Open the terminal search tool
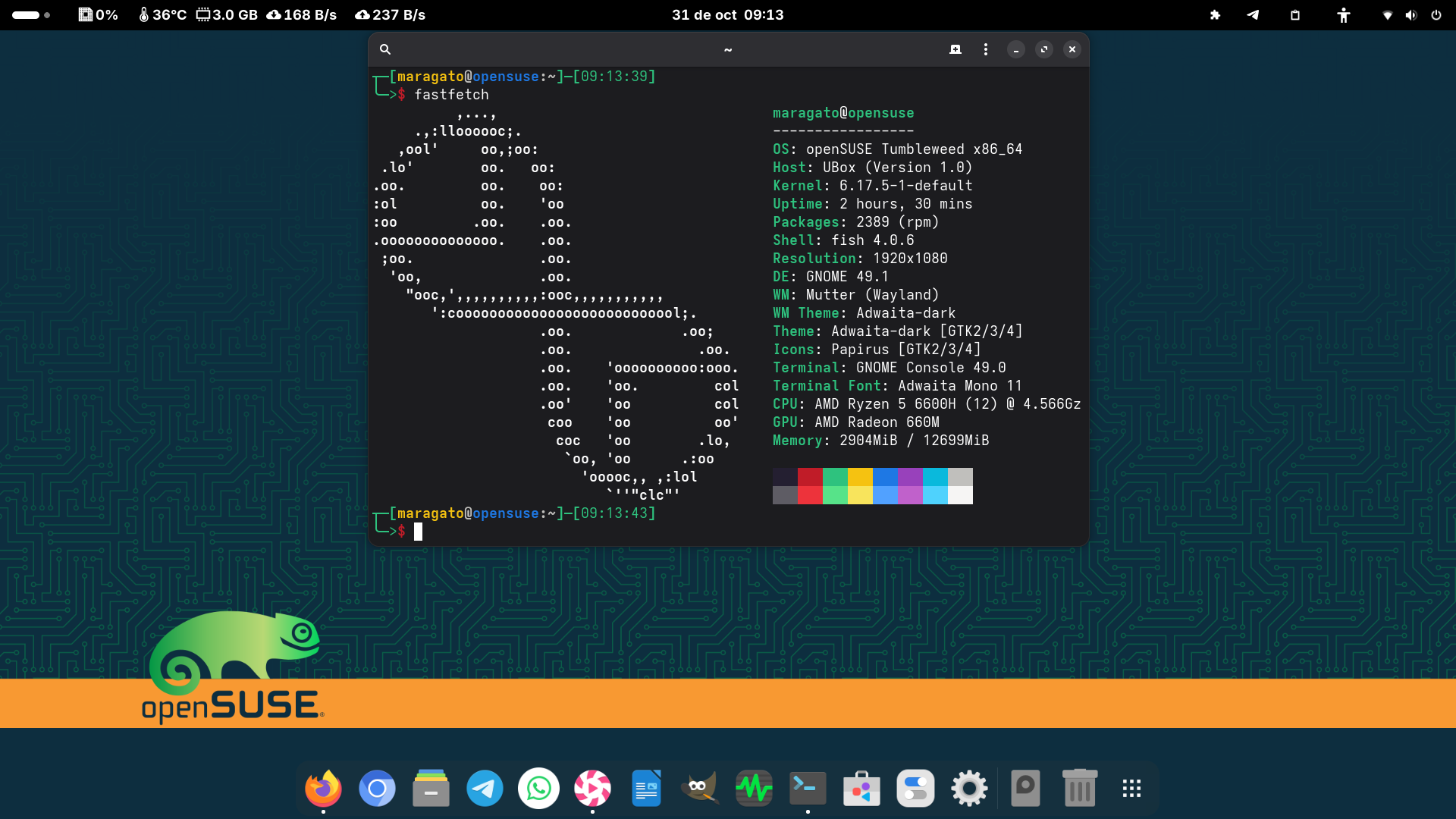 click(x=385, y=49)
